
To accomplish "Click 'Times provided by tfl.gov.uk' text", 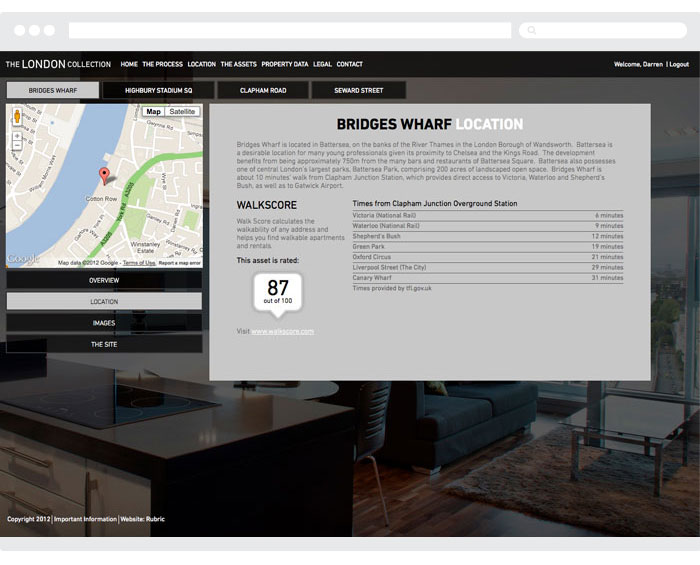I will tap(392, 288).
